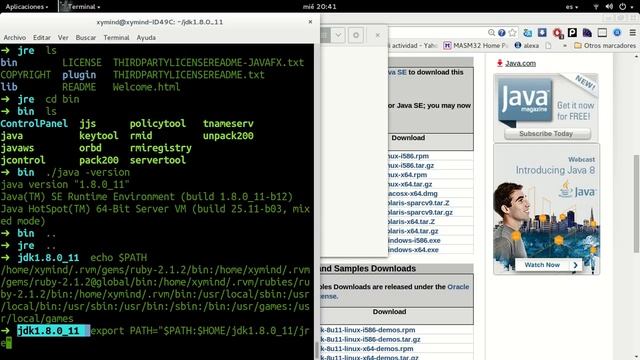Download the 8u11-linux-x64-demos.rpm file

point(367,349)
